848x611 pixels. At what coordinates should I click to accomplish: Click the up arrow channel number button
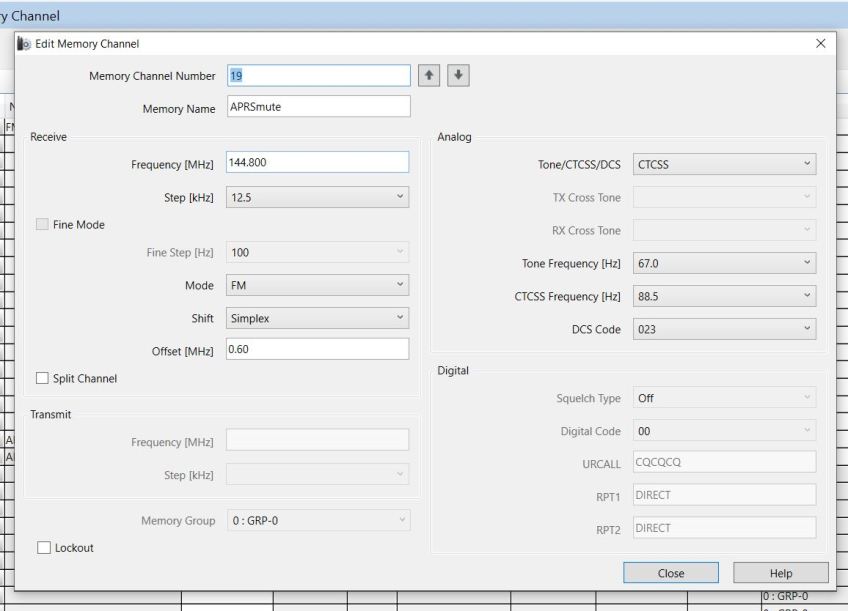[x=430, y=76]
